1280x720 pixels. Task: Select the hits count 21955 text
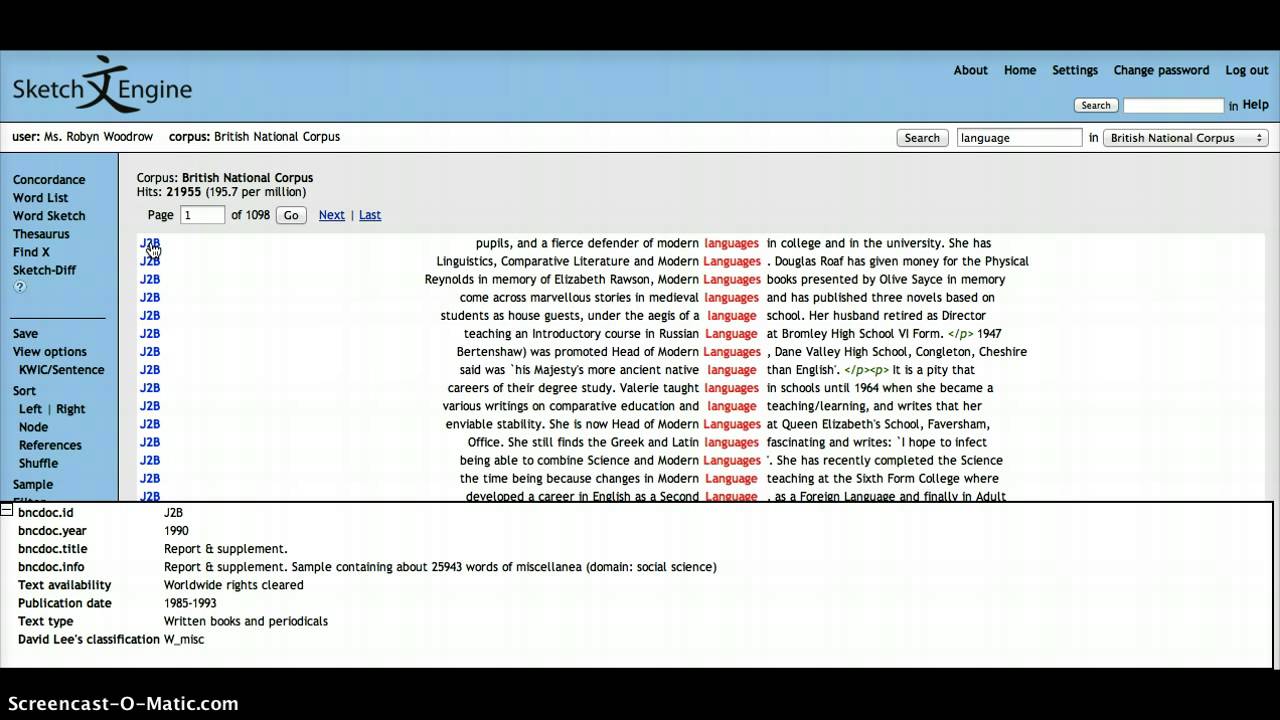pos(184,192)
